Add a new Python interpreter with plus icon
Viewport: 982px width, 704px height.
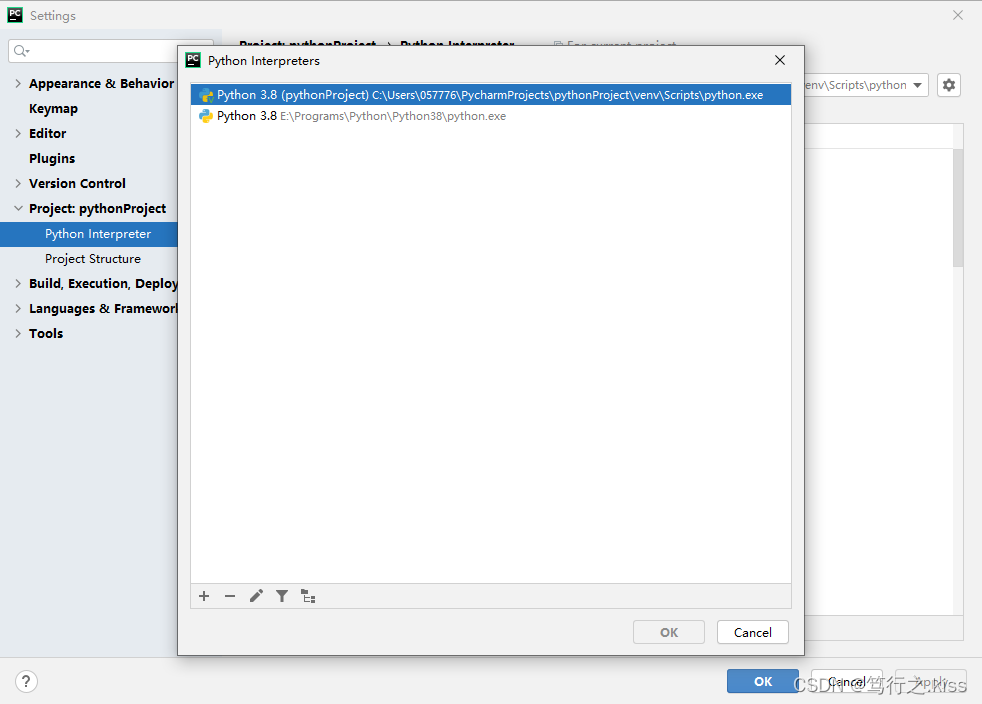coord(204,596)
